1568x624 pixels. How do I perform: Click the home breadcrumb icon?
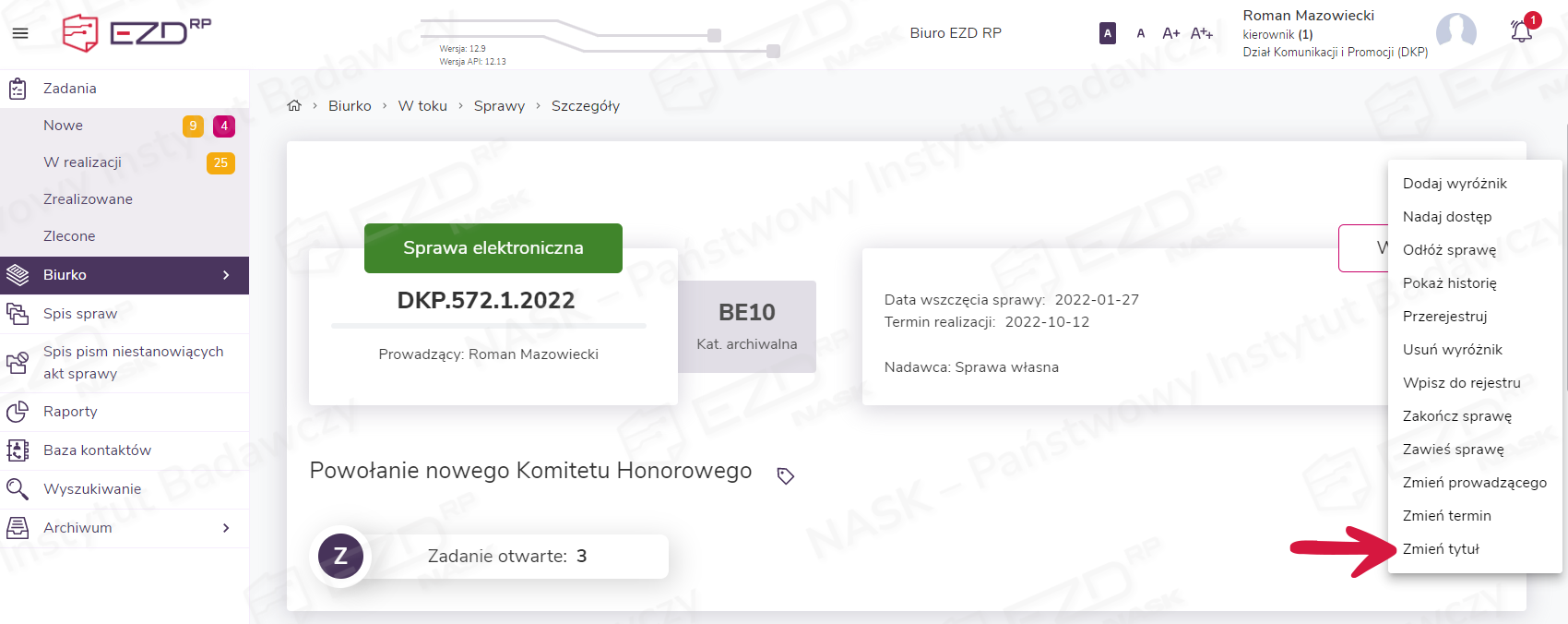(294, 106)
